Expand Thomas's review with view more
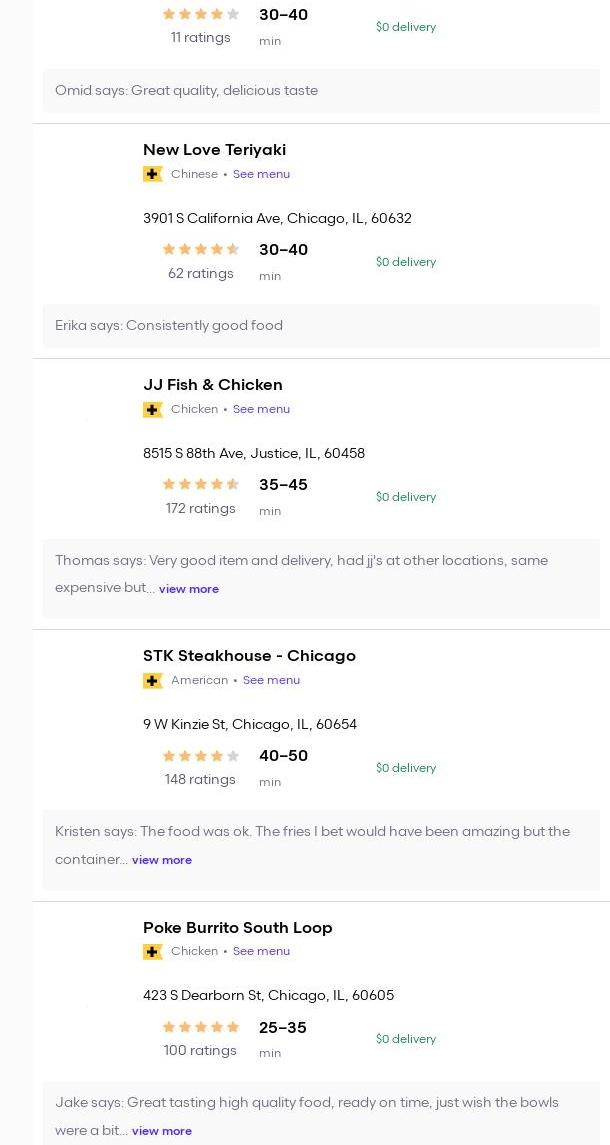610x1145 pixels. point(188,589)
